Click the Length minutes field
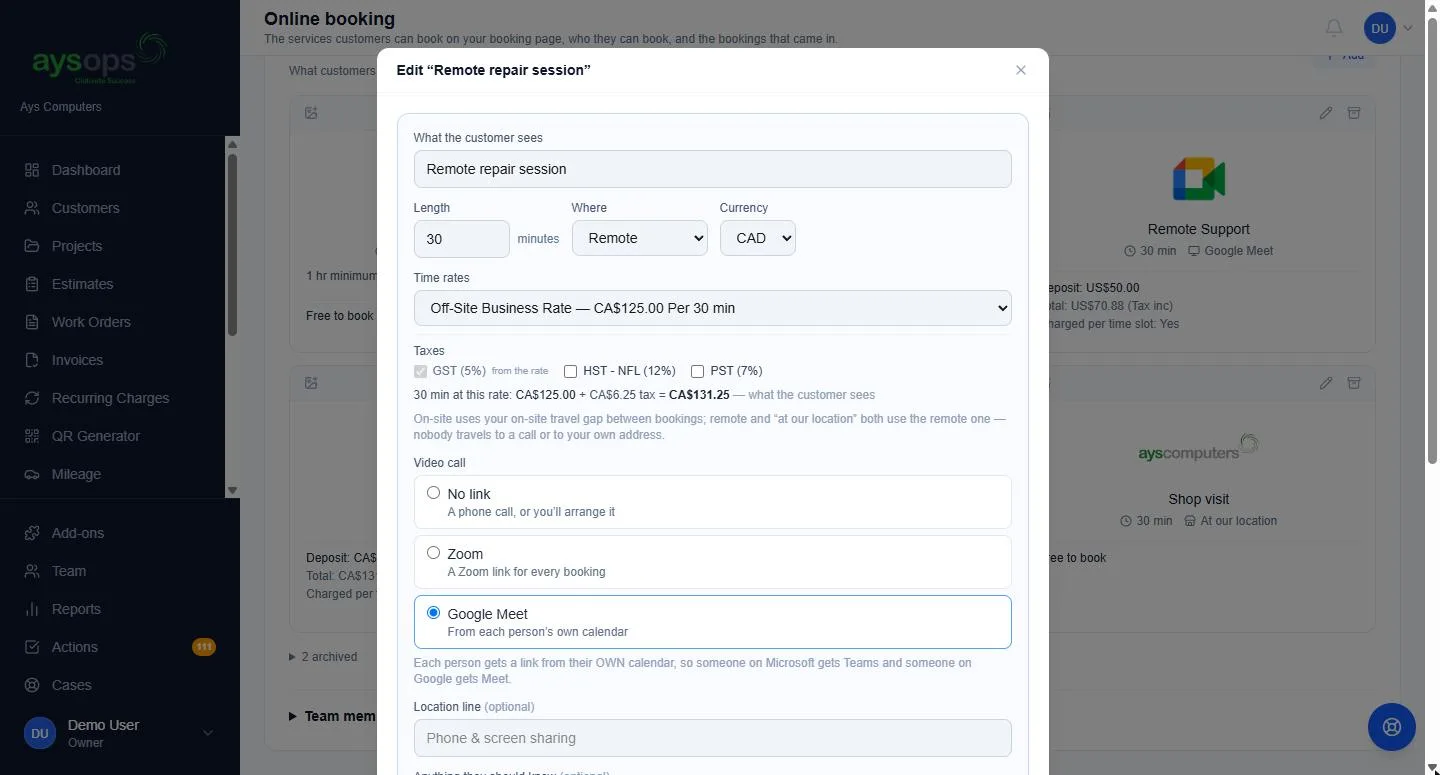The height and width of the screenshot is (775, 1440). [462, 239]
